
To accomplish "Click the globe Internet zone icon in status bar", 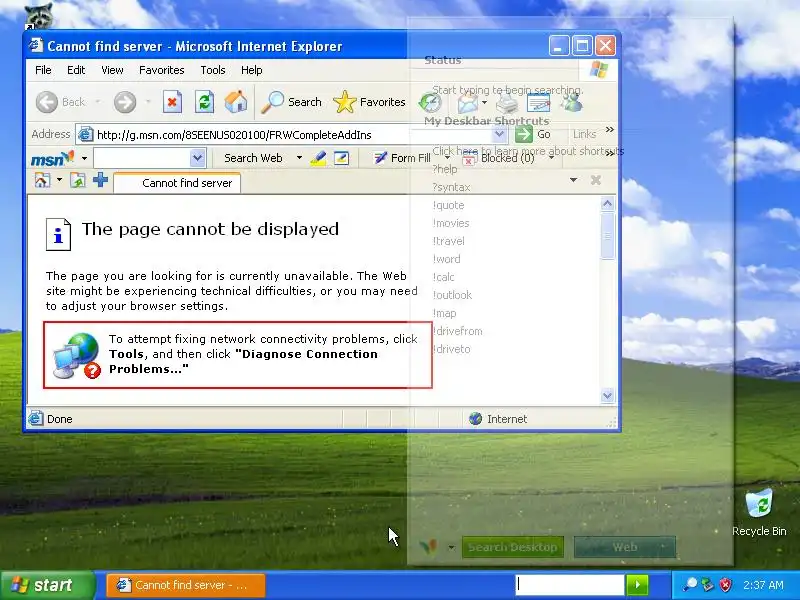I will click(x=476, y=419).
